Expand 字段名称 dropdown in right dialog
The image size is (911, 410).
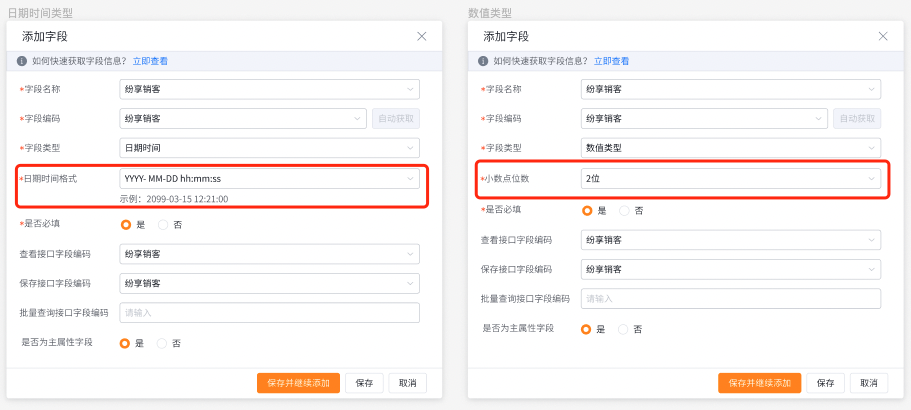coord(731,89)
